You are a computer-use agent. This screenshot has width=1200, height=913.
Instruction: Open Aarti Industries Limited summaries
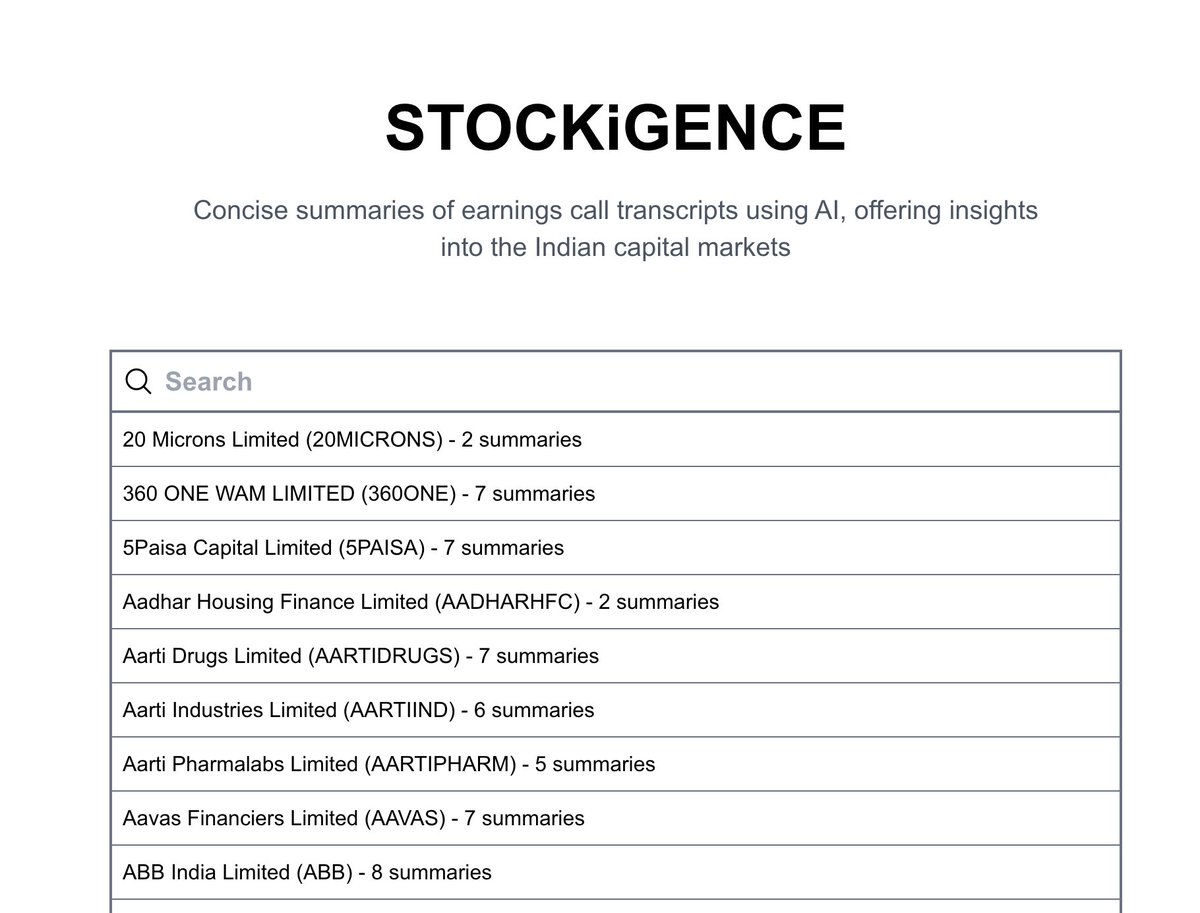358,710
